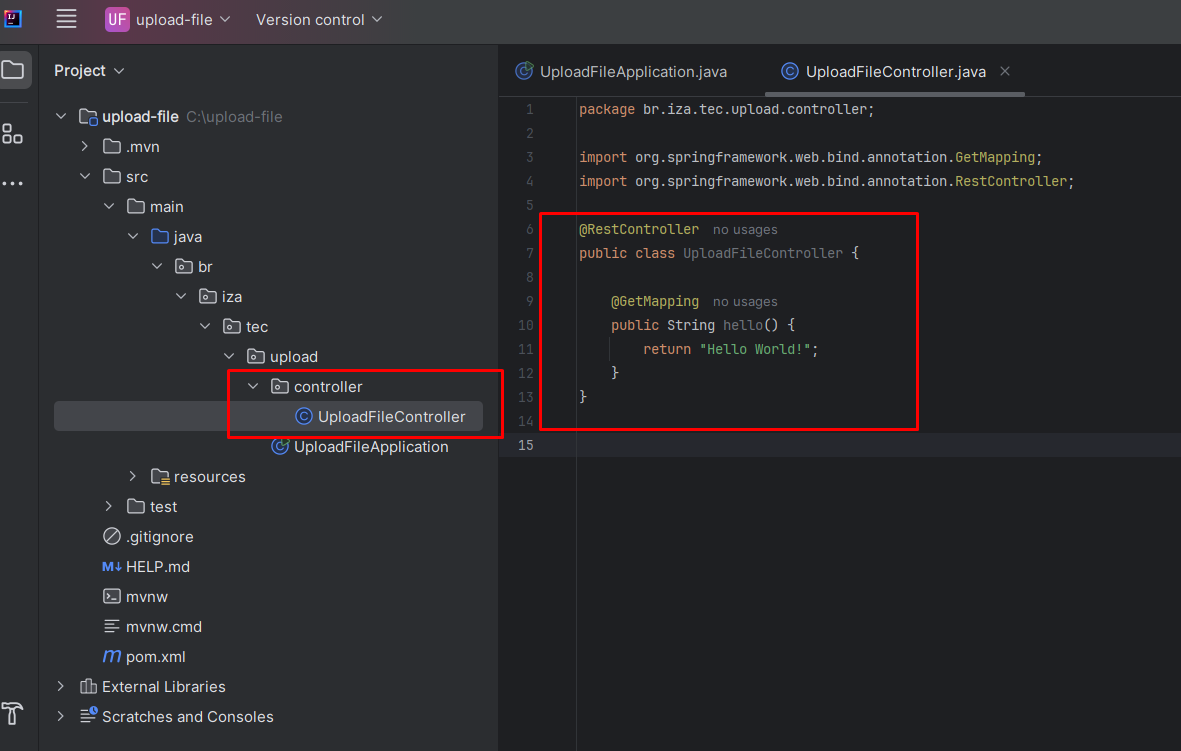Viewport: 1181px width, 751px height.
Task: Collapse the main folder
Action: [x=109, y=206]
